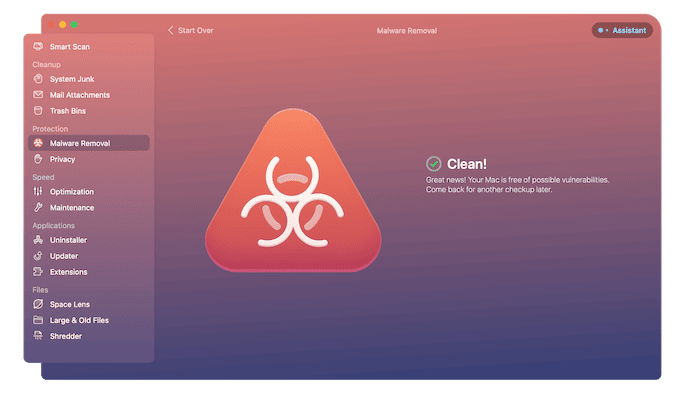Open the Privacy module
Viewport: 681px width, 400px height.
pos(89,159)
